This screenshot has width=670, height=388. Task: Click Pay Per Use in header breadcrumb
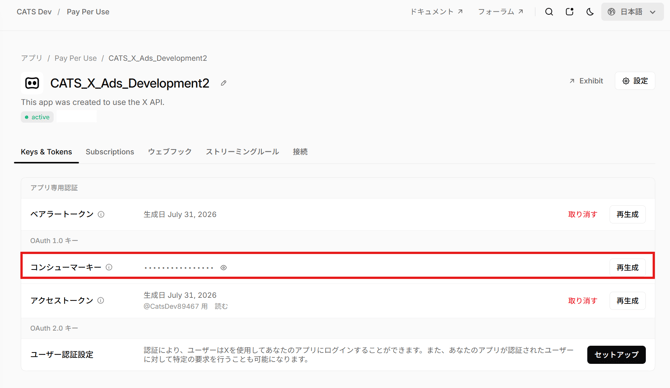click(88, 12)
